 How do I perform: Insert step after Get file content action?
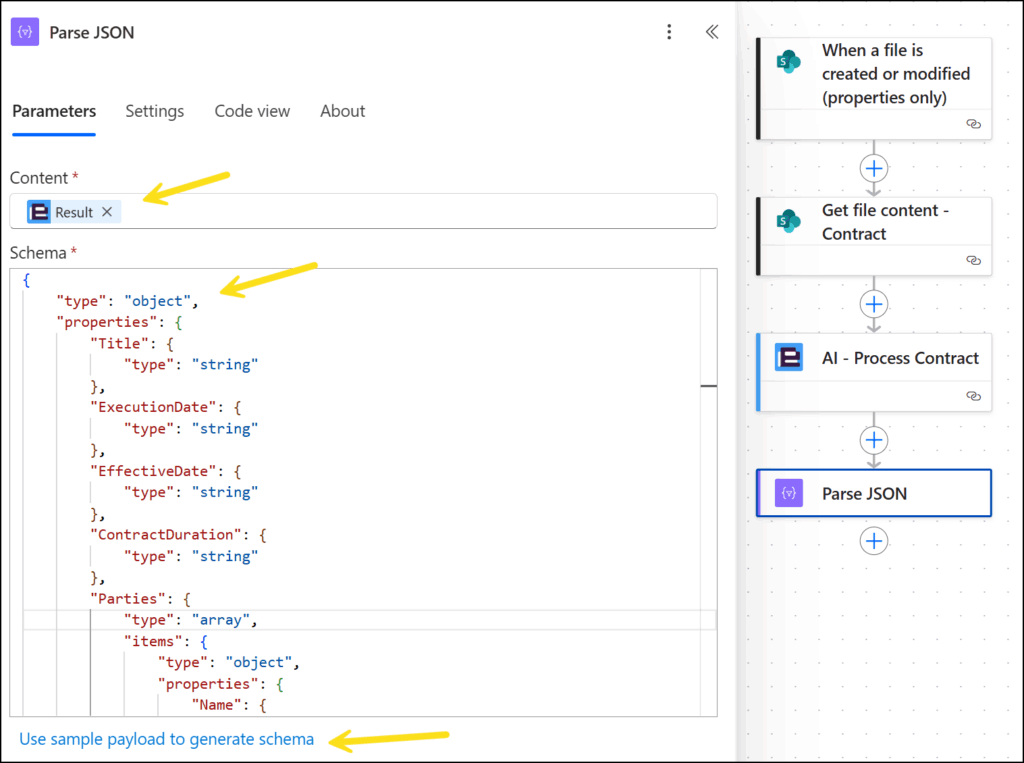pyautogui.click(x=874, y=304)
